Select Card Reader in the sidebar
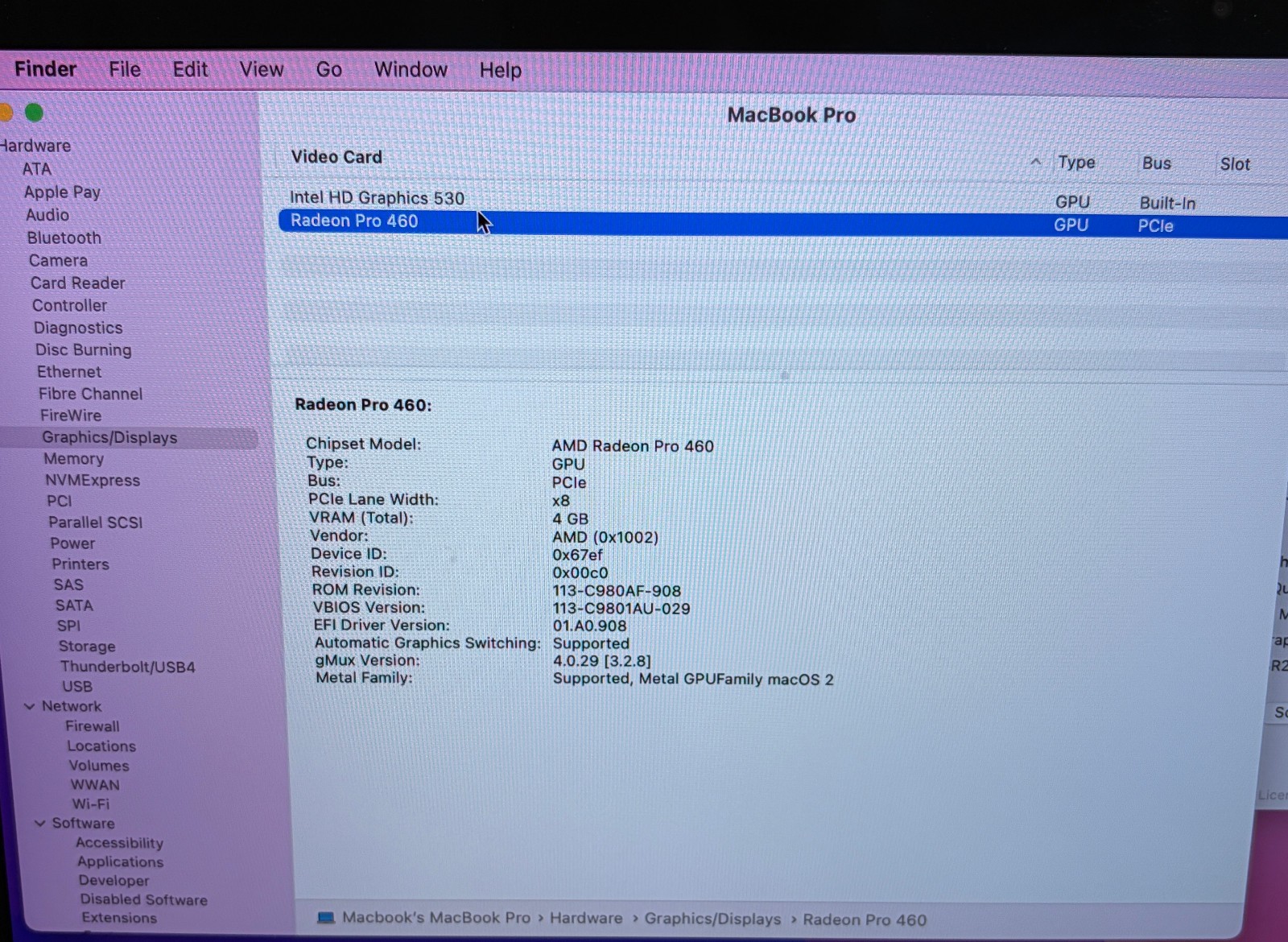1288x942 pixels. click(78, 283)
